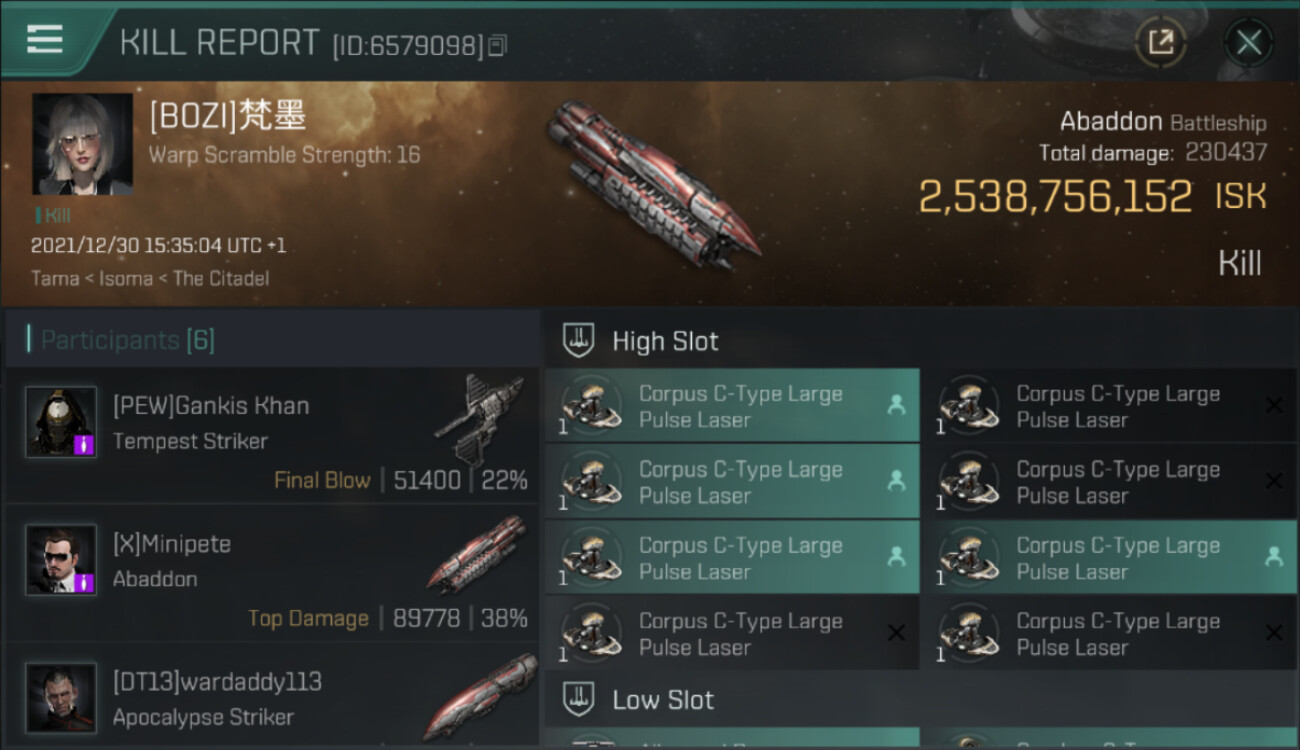Select first left-column Corpus C-Type Pulse Laser

coord(731,406)
